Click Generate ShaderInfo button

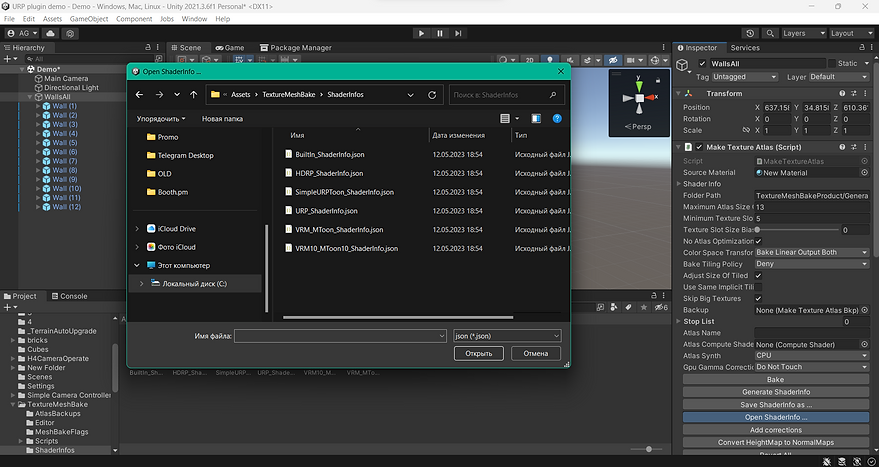pyautogui.click(x=775, y=392)
